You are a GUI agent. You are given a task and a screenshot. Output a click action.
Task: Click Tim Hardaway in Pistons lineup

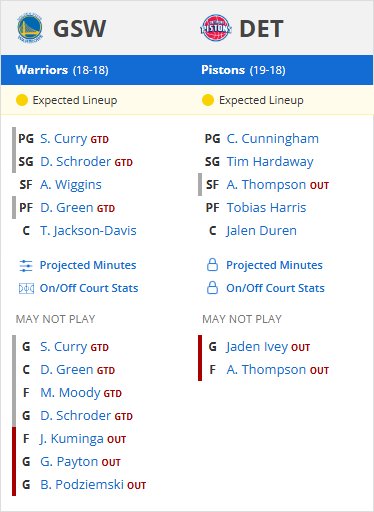(270, 162)
